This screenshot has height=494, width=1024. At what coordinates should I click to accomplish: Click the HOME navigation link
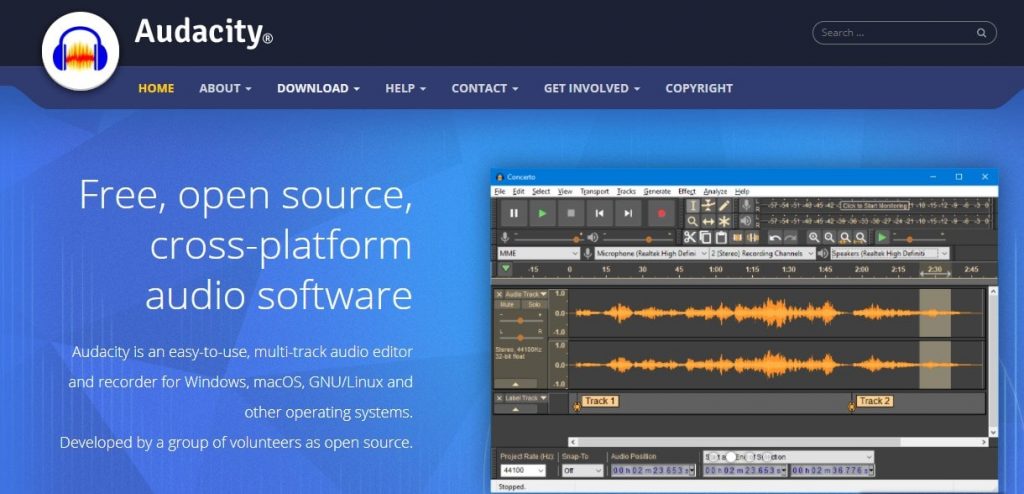[x=156, y=88]
